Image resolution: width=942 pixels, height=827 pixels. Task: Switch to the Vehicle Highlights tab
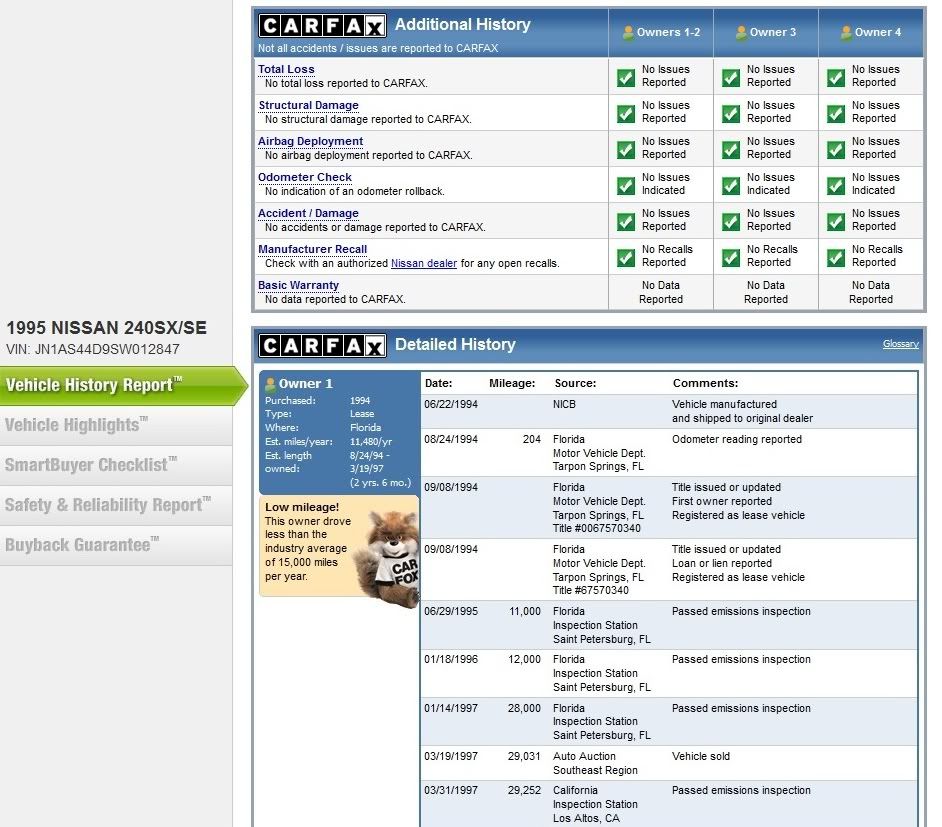tap(116, 425)
